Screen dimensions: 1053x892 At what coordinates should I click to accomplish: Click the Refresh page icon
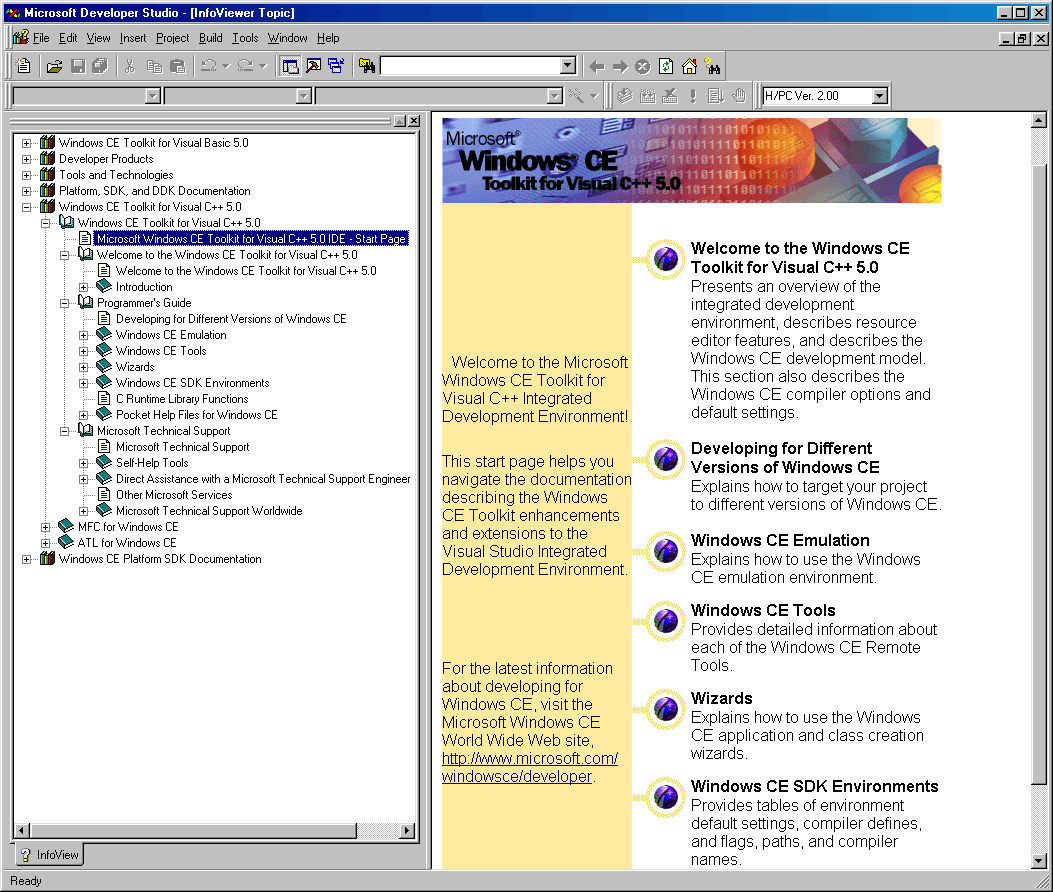666,66
